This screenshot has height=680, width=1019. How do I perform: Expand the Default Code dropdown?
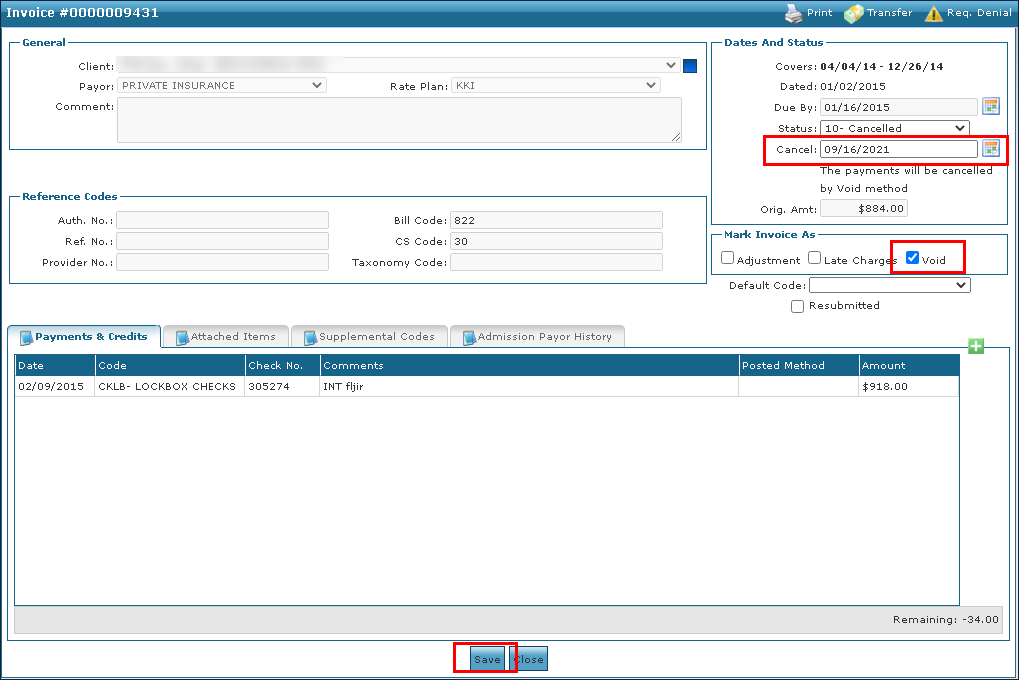point(889,285)
